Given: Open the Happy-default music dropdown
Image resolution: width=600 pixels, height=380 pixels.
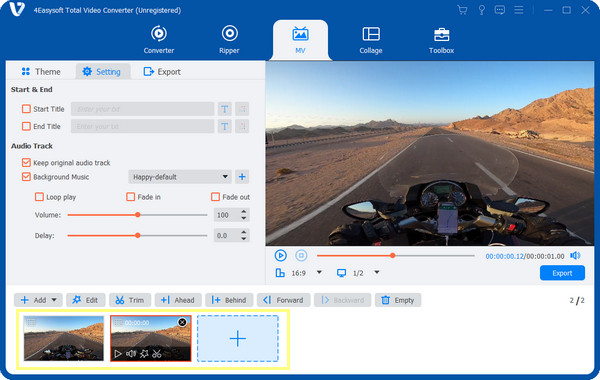Looking at the screenshot, I should (180, 177).
